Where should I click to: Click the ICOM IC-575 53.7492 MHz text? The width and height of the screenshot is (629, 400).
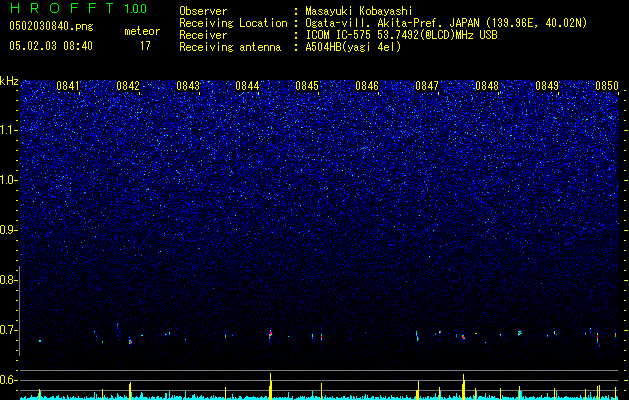(401, 35)
